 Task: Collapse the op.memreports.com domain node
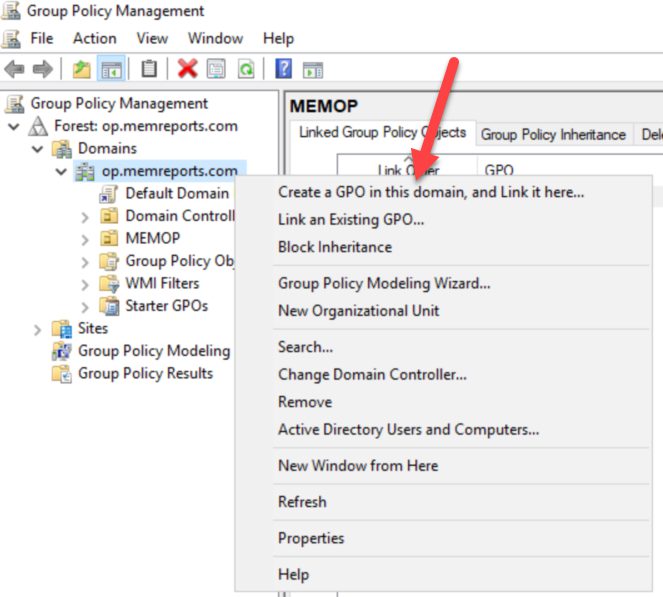tap(61, 171)
